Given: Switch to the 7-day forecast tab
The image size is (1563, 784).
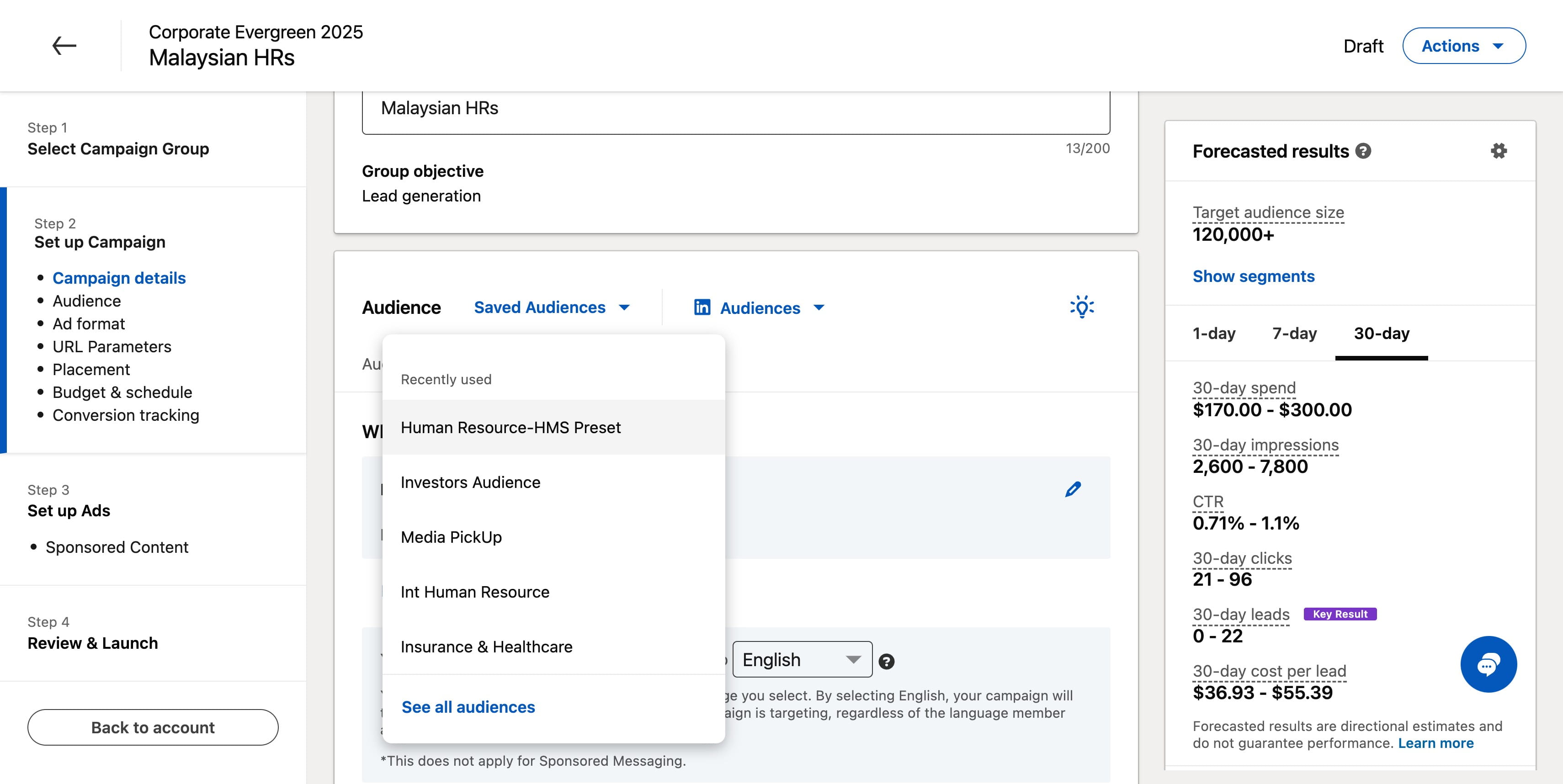Looking at the screenshot, I should (1294, 334).
